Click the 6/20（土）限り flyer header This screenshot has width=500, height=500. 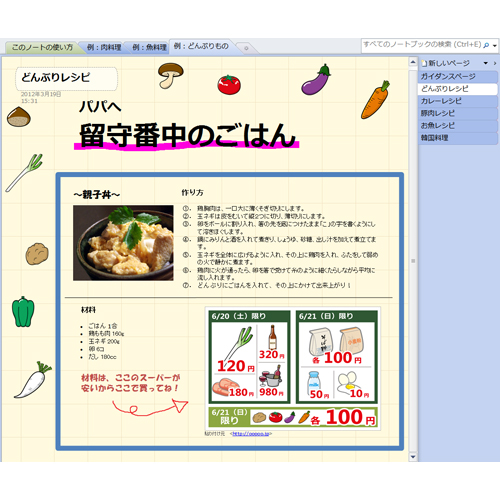[239, 316]
